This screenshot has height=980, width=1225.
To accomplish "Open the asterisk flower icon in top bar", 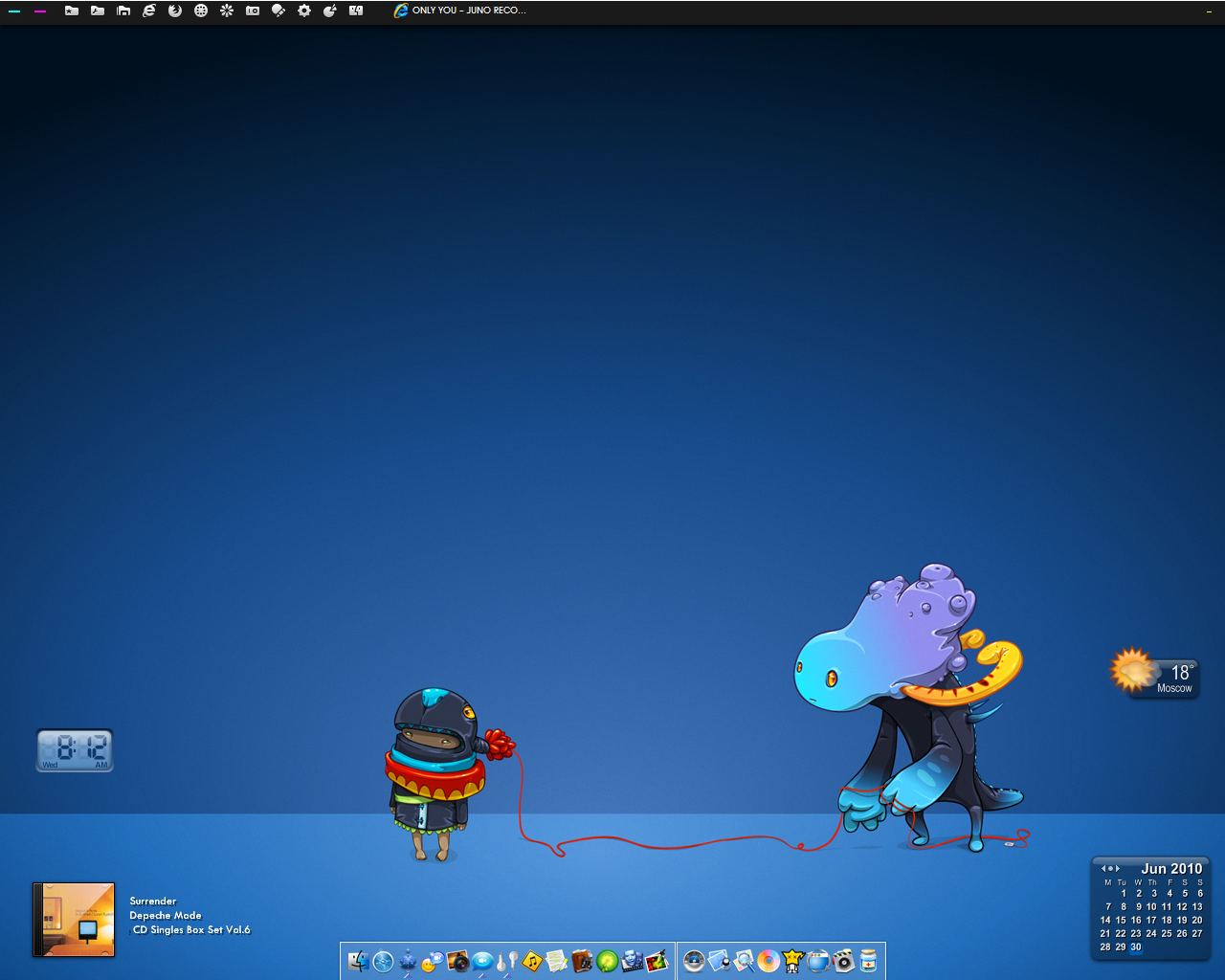I will (x=227, y=11).
